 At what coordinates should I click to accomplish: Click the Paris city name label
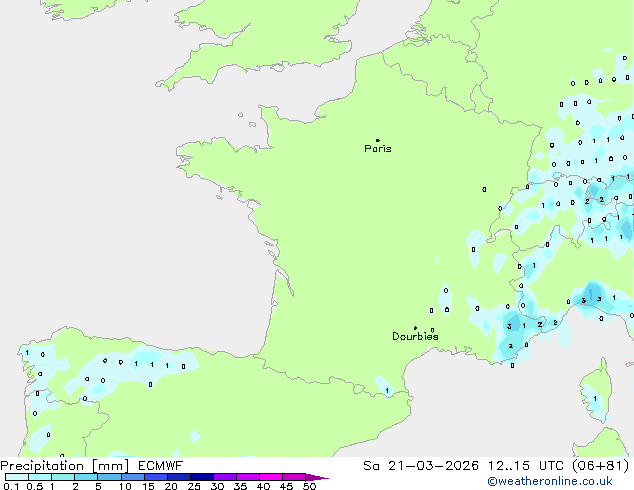click(x=378, y=149)
